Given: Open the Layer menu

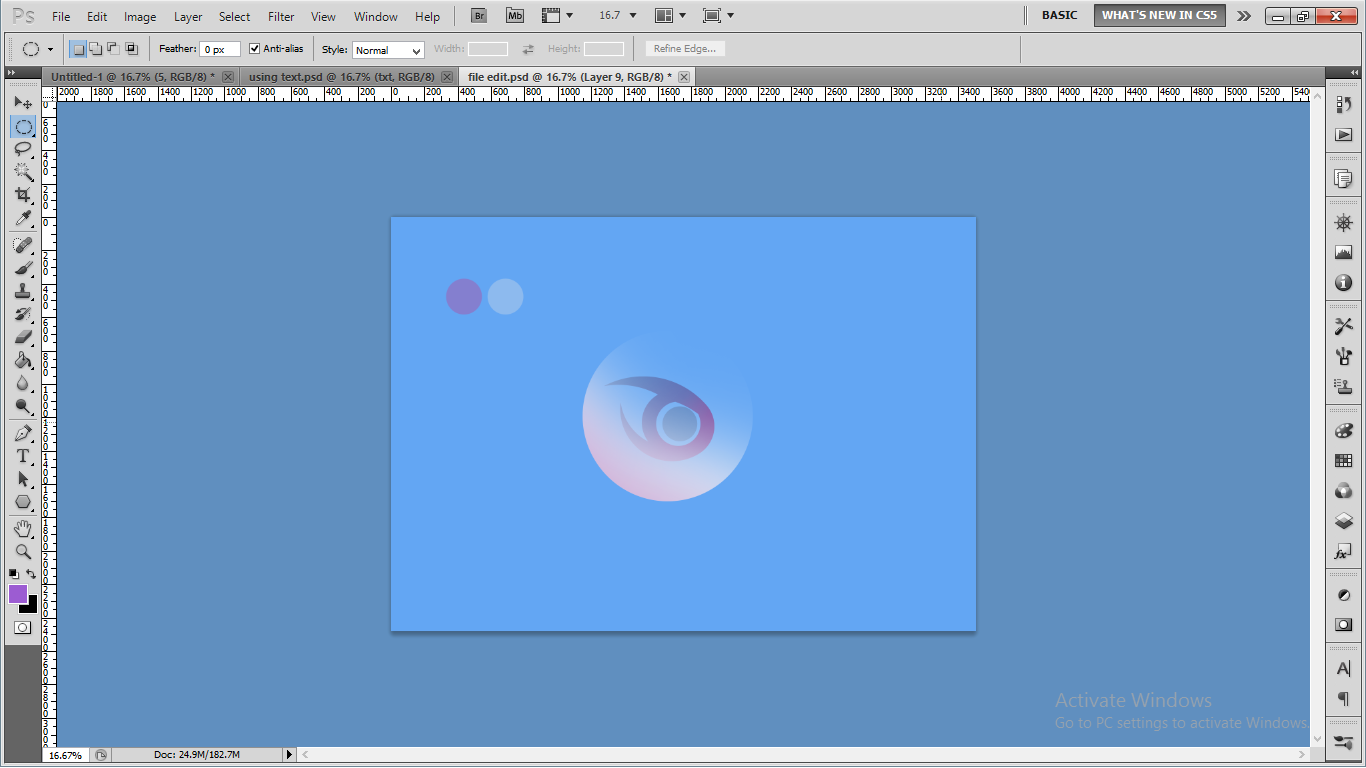Looking at the screenshot, I should (x=188, y=17).
